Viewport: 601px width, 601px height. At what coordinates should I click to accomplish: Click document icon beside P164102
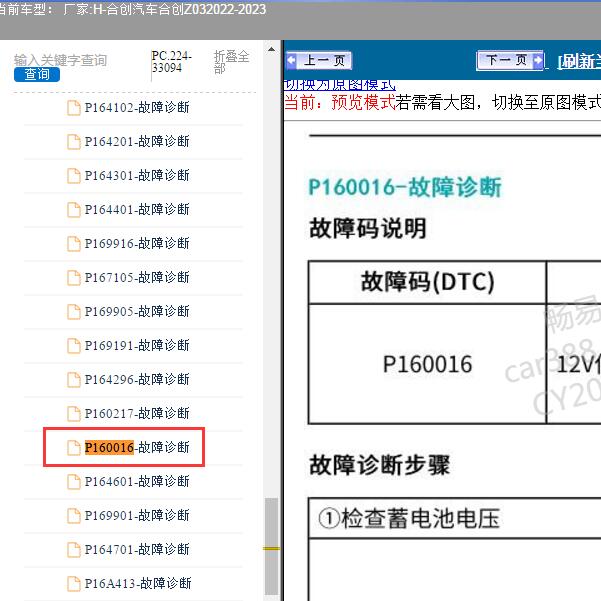[74, 108]
